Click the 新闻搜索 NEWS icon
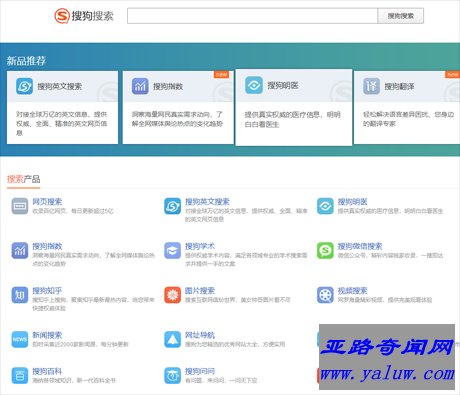The width and height of the screenshot is (460, 395). [x=20, y=339]
